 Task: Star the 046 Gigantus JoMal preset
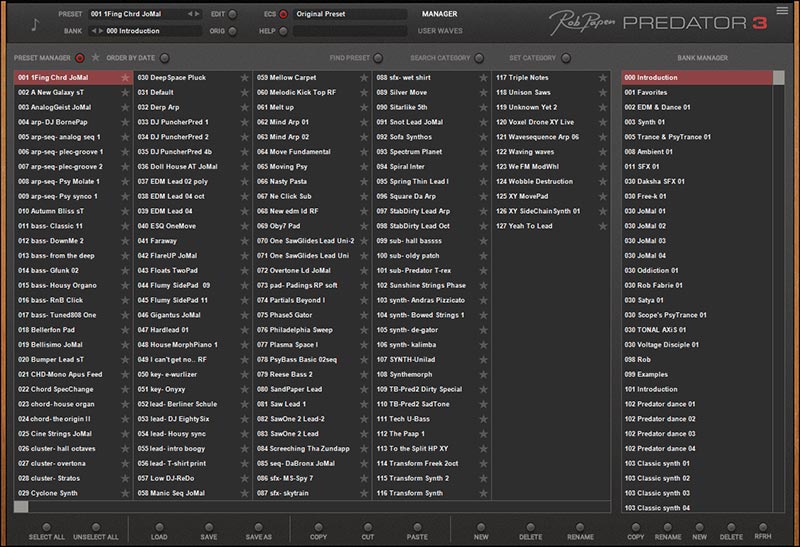[244, 315]
